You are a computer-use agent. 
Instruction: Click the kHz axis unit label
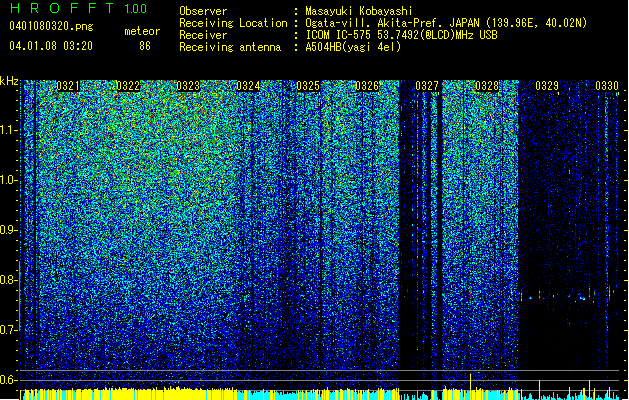pos(9,81)
